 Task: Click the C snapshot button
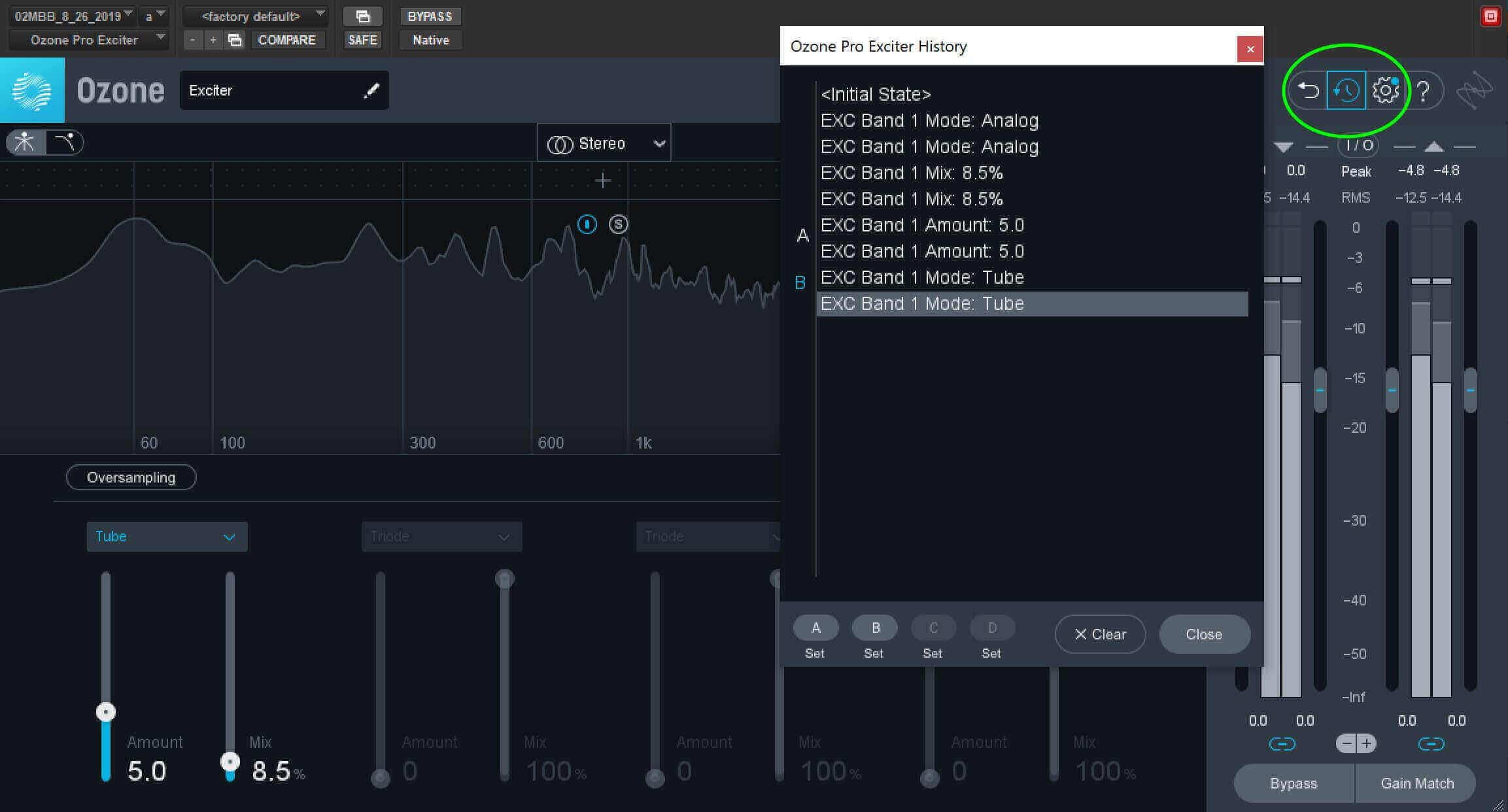tap(933, 628)
